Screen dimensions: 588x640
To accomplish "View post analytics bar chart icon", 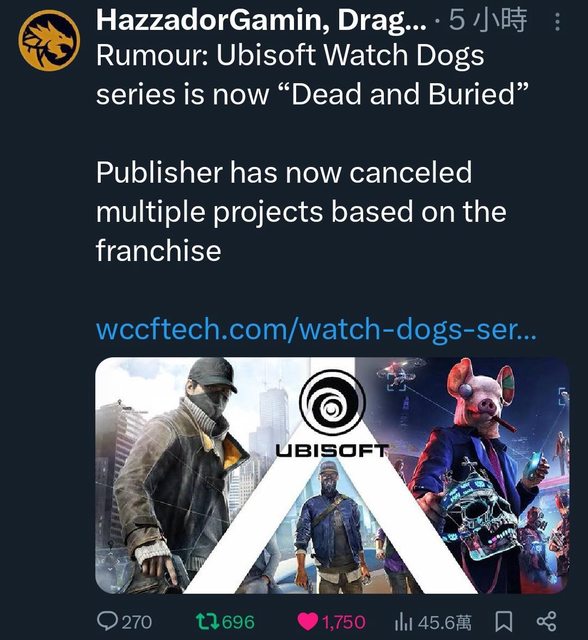I will 403,622.
